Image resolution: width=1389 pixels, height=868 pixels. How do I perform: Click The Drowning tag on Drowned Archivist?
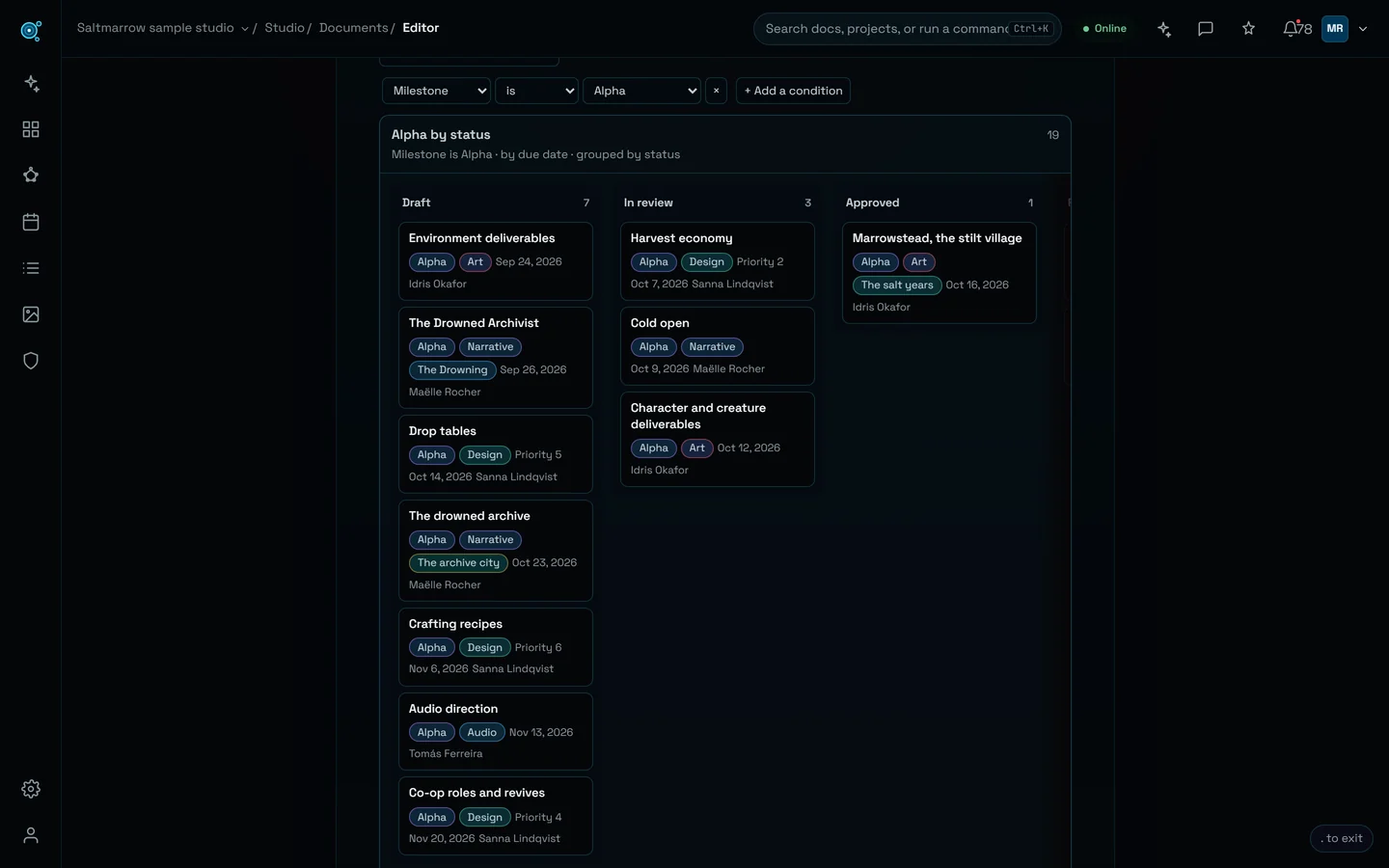[452, 369]
